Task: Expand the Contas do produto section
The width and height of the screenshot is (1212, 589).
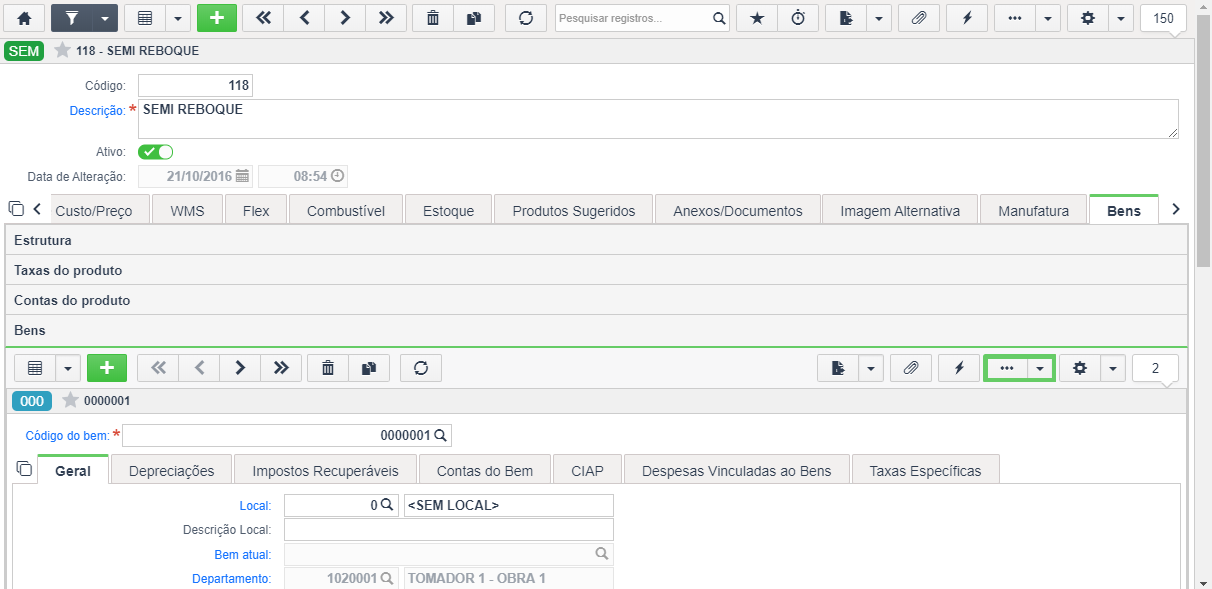Action: 597,300
